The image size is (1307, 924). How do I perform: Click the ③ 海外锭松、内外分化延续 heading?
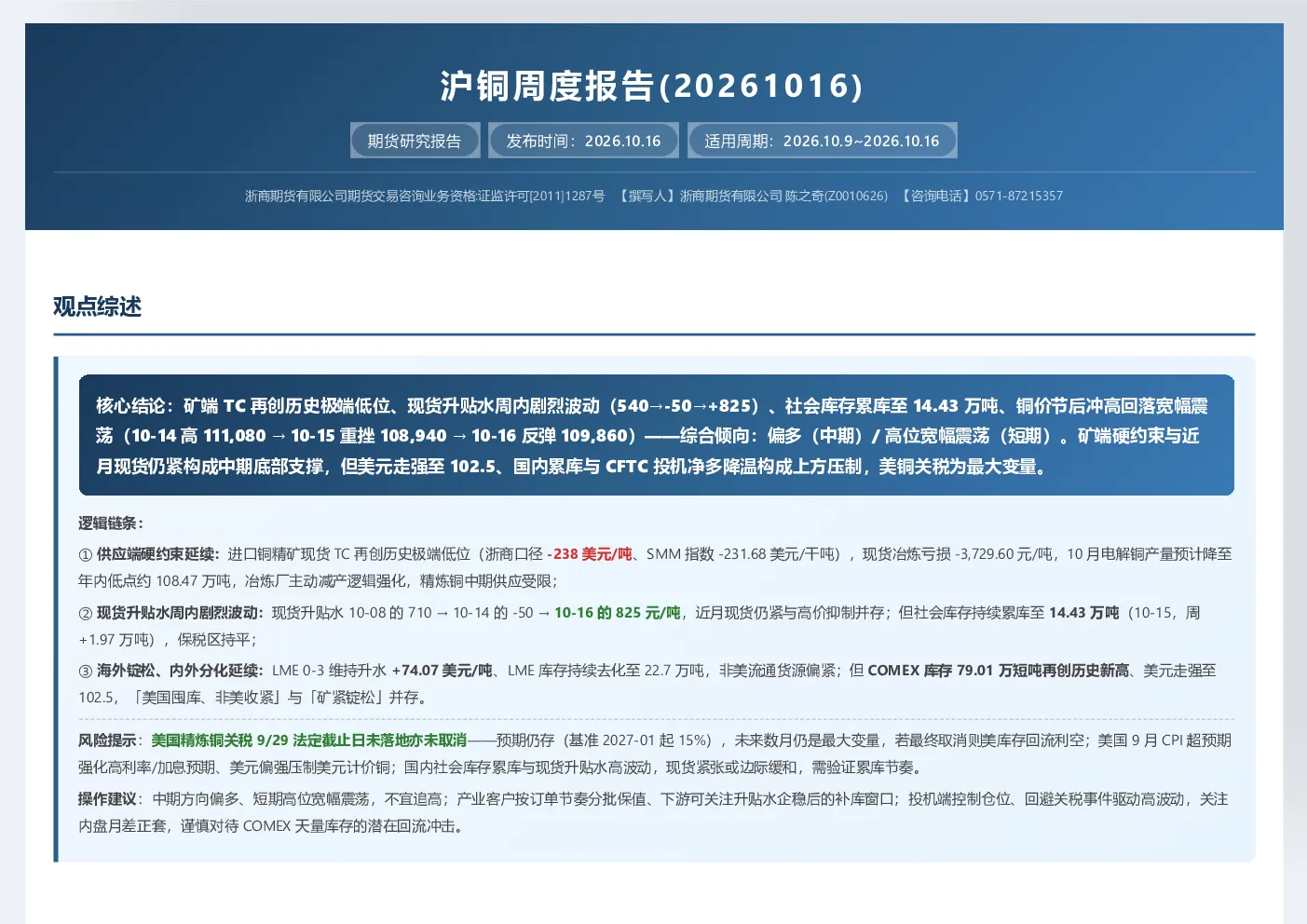tap(170, 671)
